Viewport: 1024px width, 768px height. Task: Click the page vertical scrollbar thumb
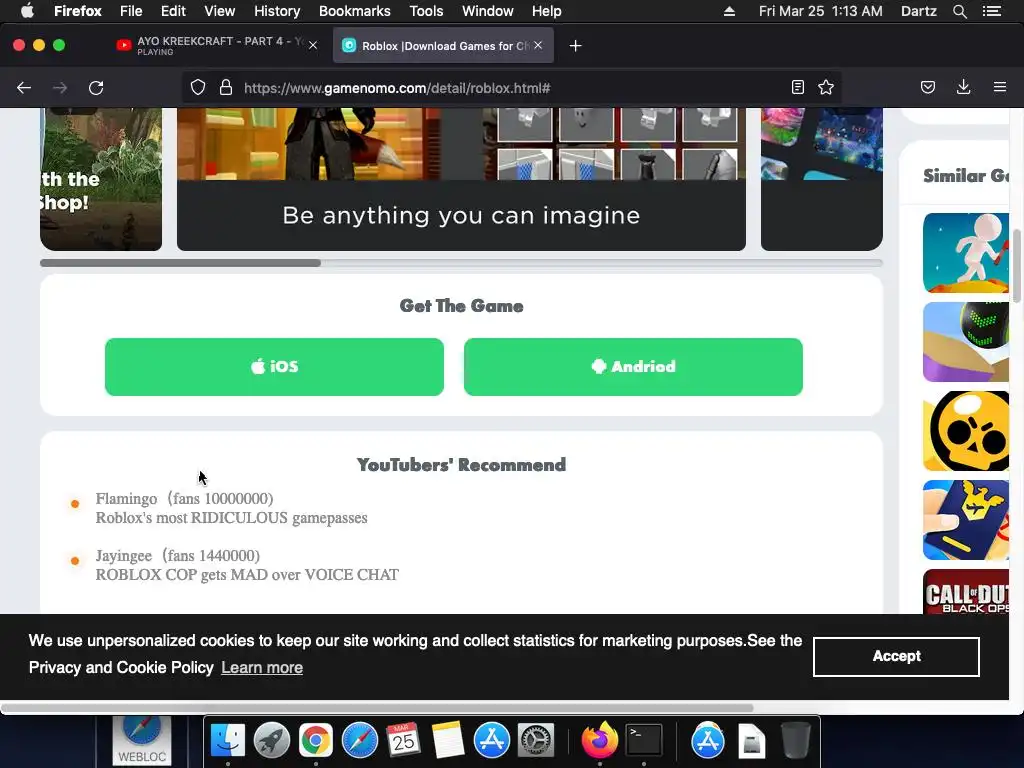[x=1017, y=266]
